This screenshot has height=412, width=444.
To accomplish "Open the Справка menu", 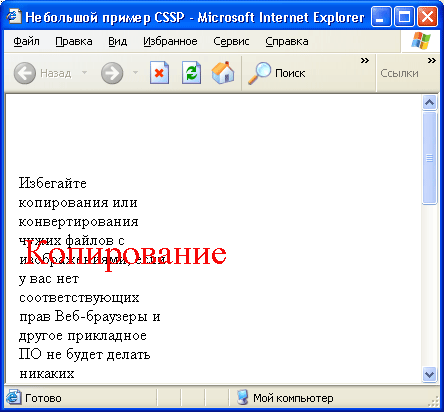I will pos(287,41).
